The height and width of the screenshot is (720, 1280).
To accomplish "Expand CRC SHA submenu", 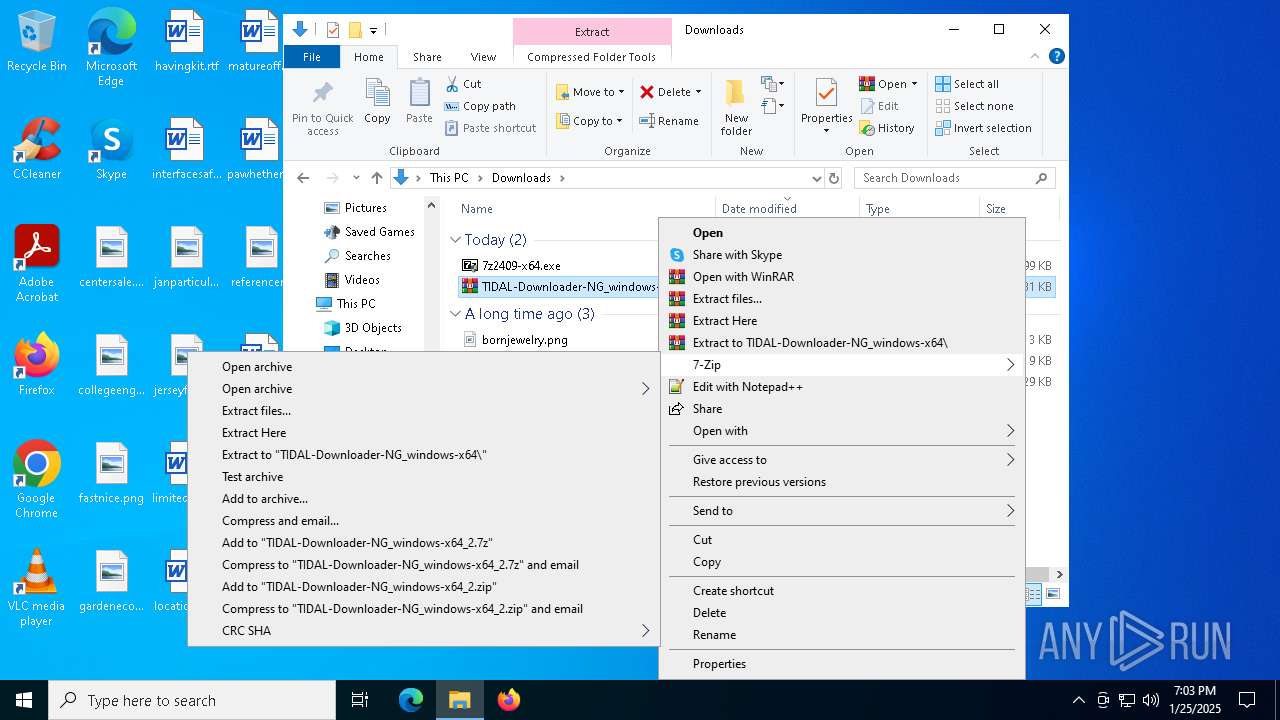I will (x=645, y=631).
